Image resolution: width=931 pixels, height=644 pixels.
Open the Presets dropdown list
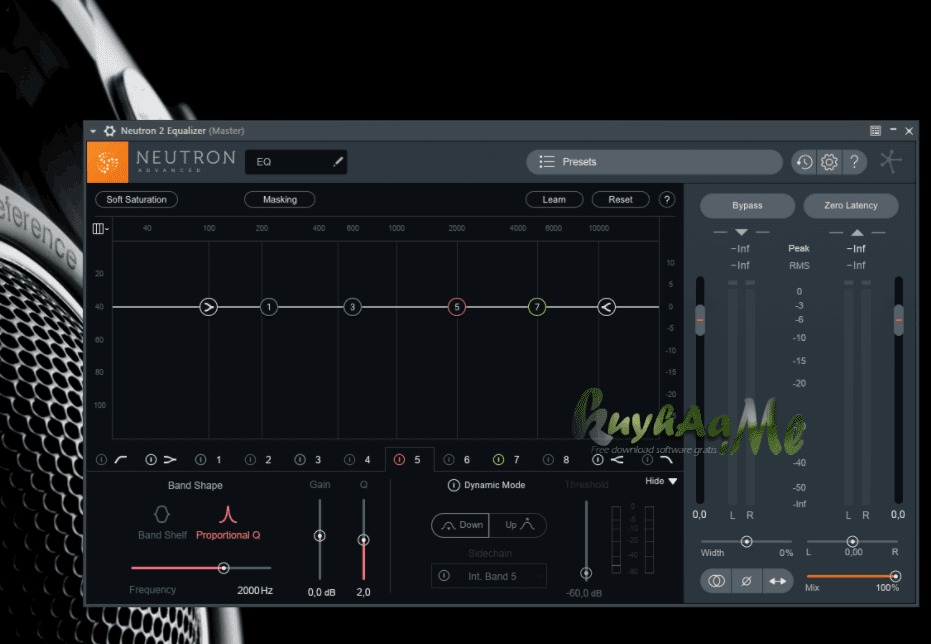pos(654,161)
